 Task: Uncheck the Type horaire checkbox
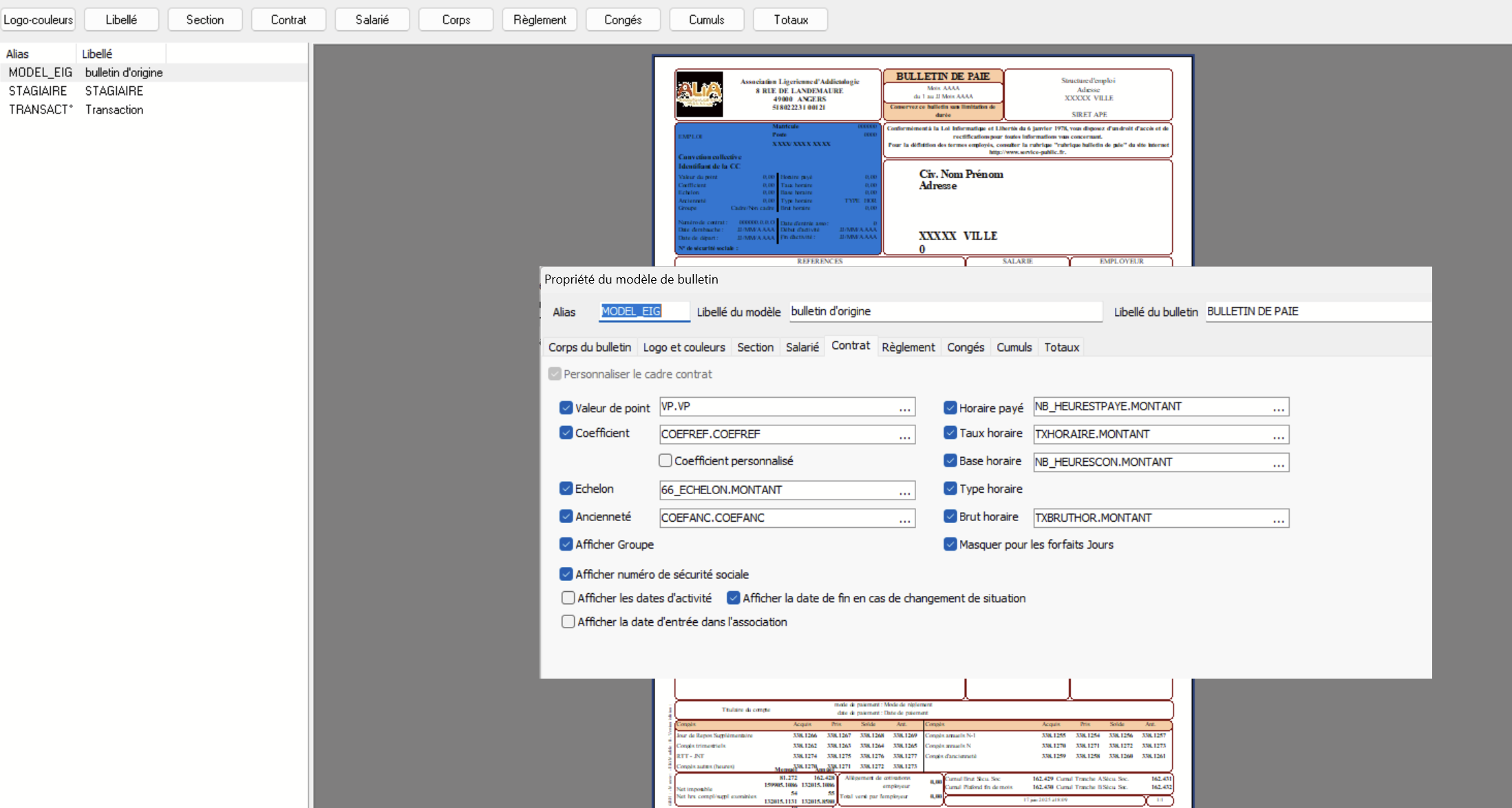pos(950,489)
